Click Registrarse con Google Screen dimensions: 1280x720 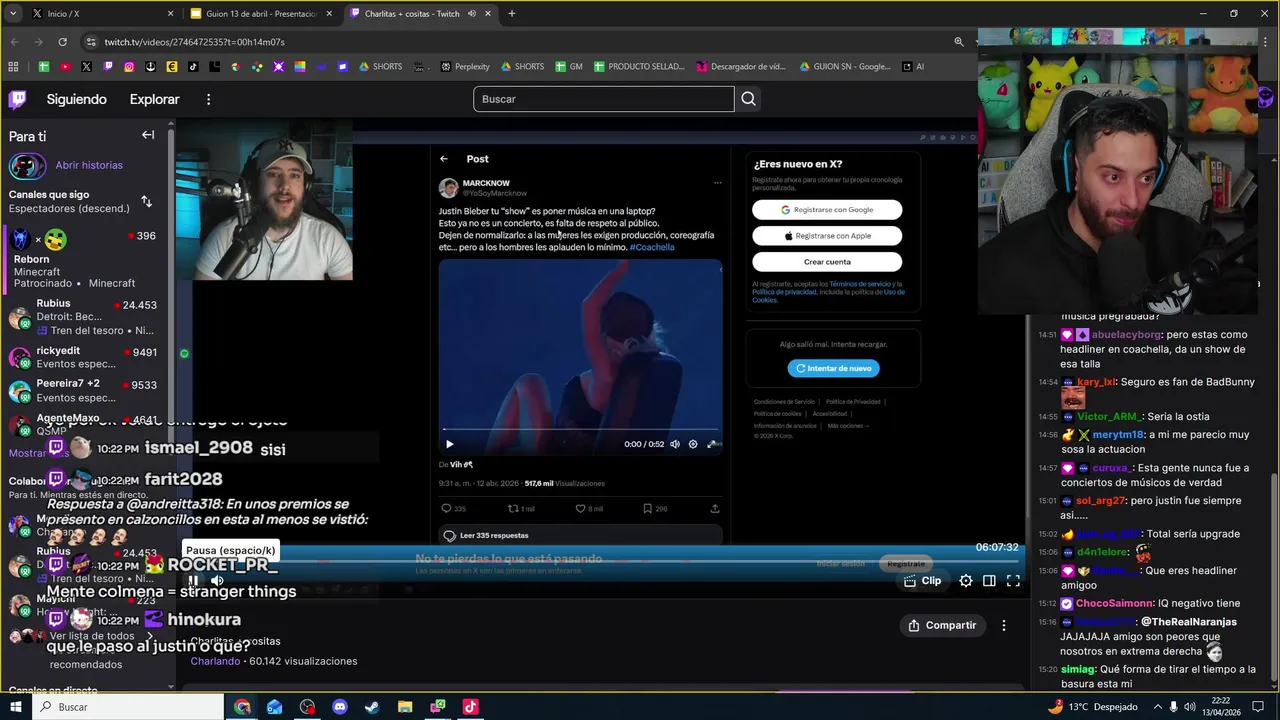point(827,210)
